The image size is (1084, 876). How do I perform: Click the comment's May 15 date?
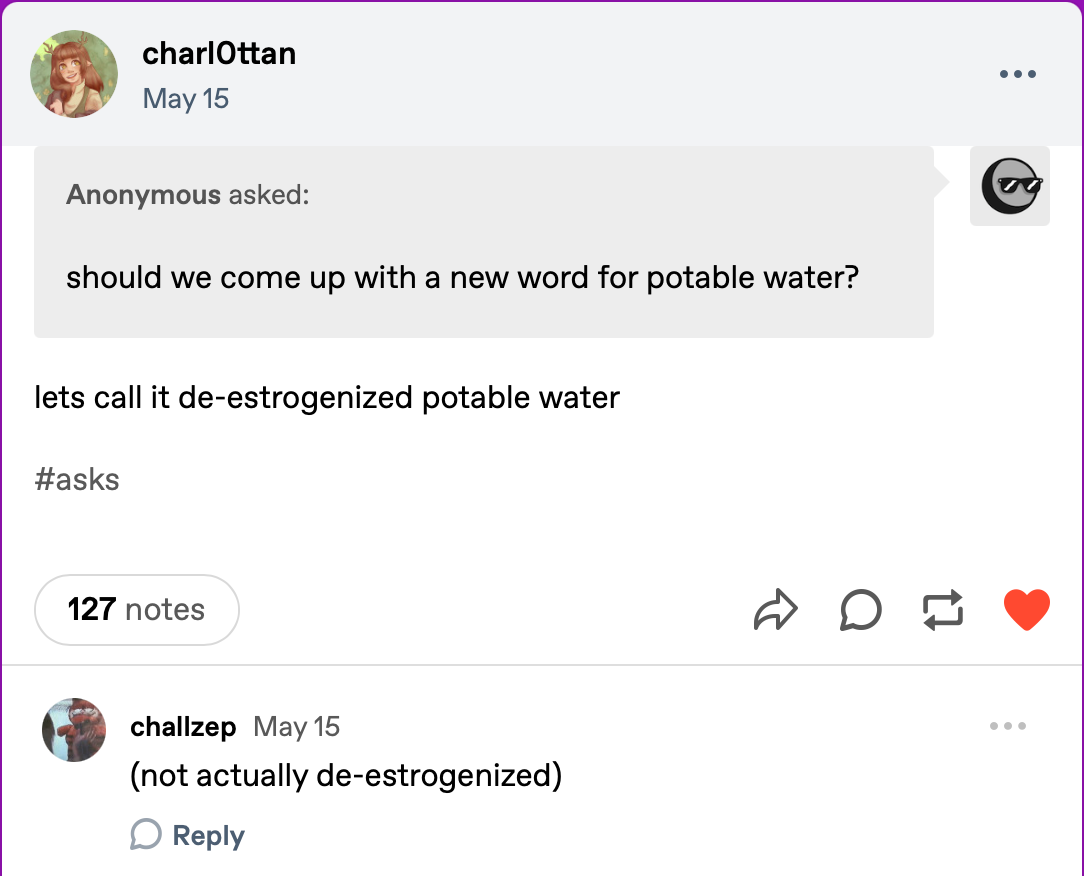coord(297,727)
